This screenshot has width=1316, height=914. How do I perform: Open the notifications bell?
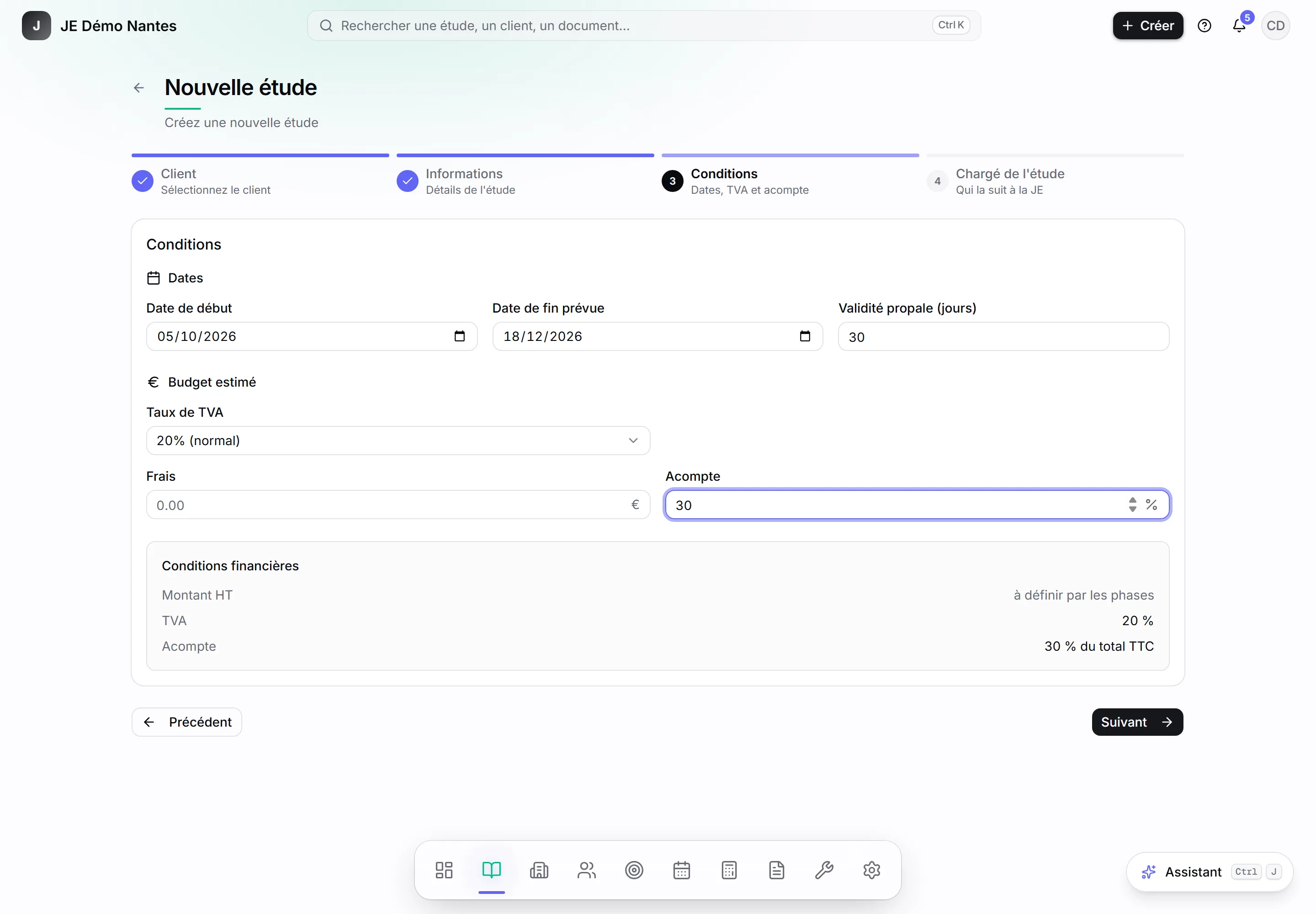pyautogui.click(x=1239, y=26)
